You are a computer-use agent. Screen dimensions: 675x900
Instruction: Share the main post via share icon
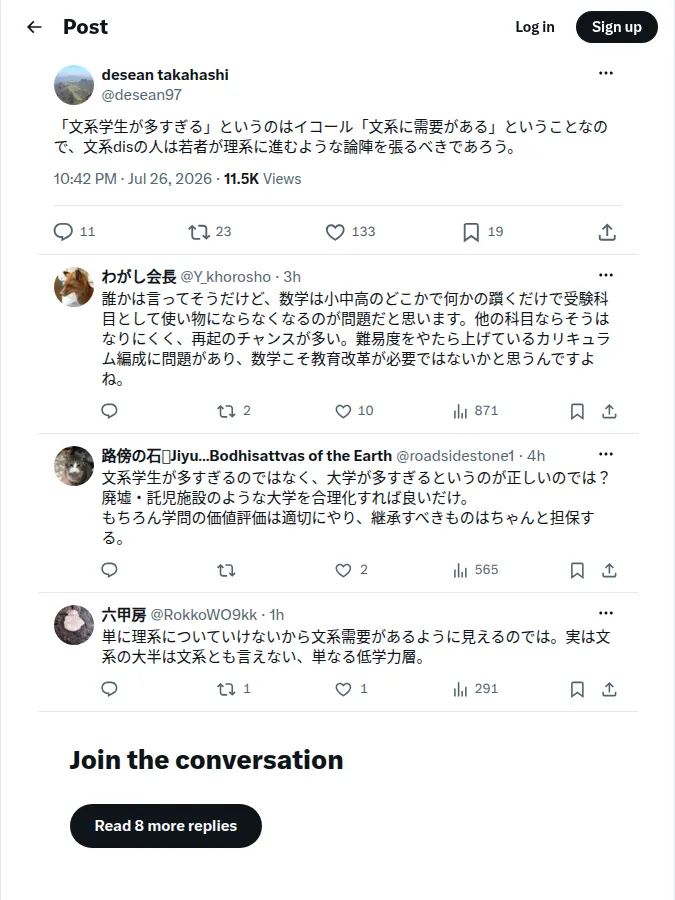click(607, 232)
